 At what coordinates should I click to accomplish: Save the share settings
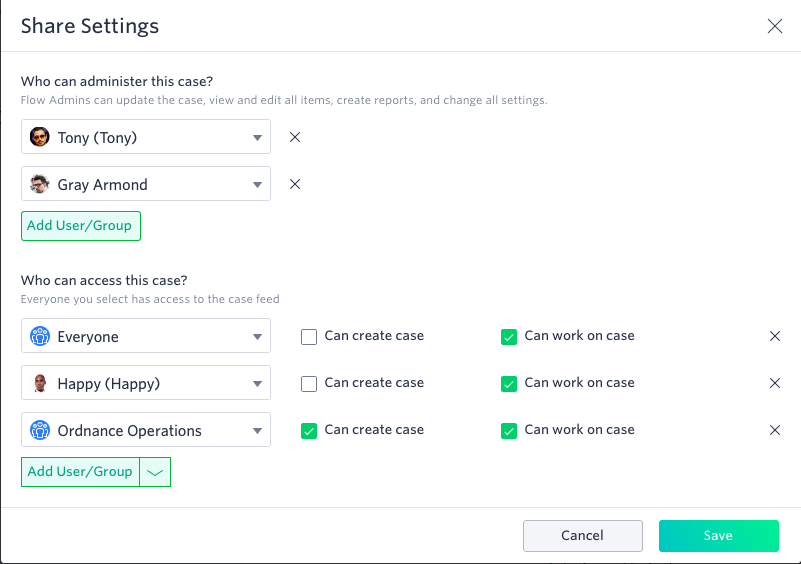(718, 536)
